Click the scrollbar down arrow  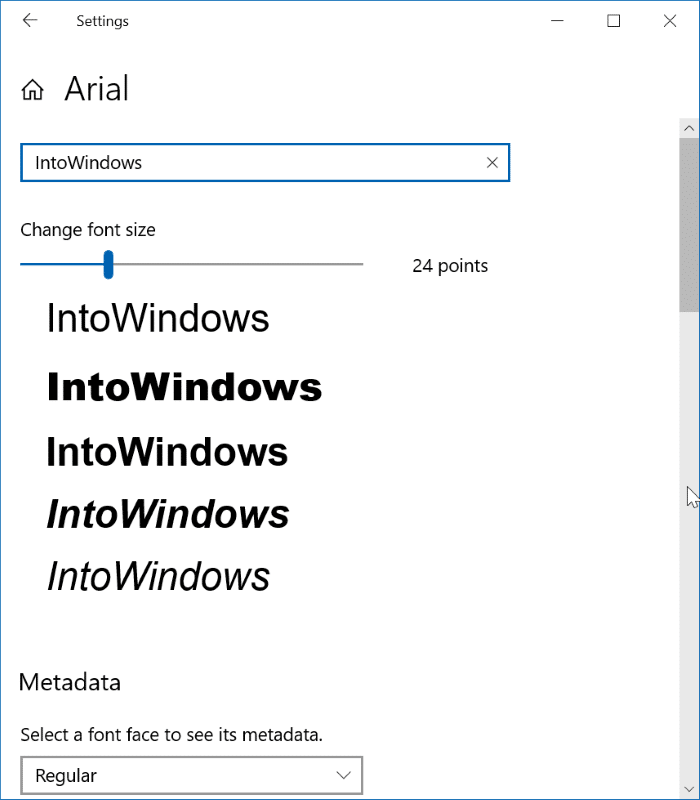click(689, 787)
